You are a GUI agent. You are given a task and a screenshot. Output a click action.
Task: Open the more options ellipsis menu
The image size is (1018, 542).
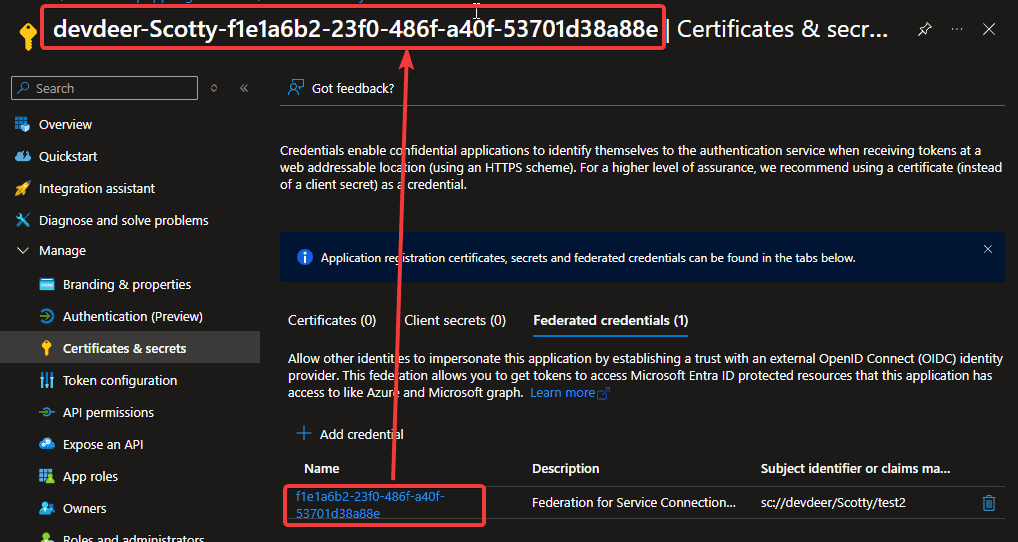[x=956, y=29]
